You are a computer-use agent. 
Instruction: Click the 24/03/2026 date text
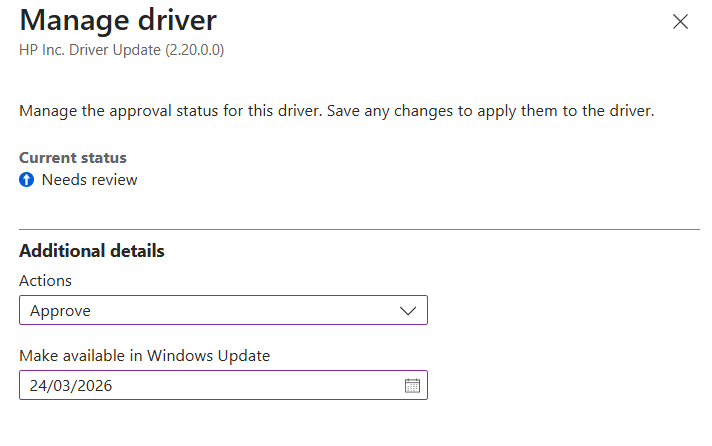click(x=71, y=386)
